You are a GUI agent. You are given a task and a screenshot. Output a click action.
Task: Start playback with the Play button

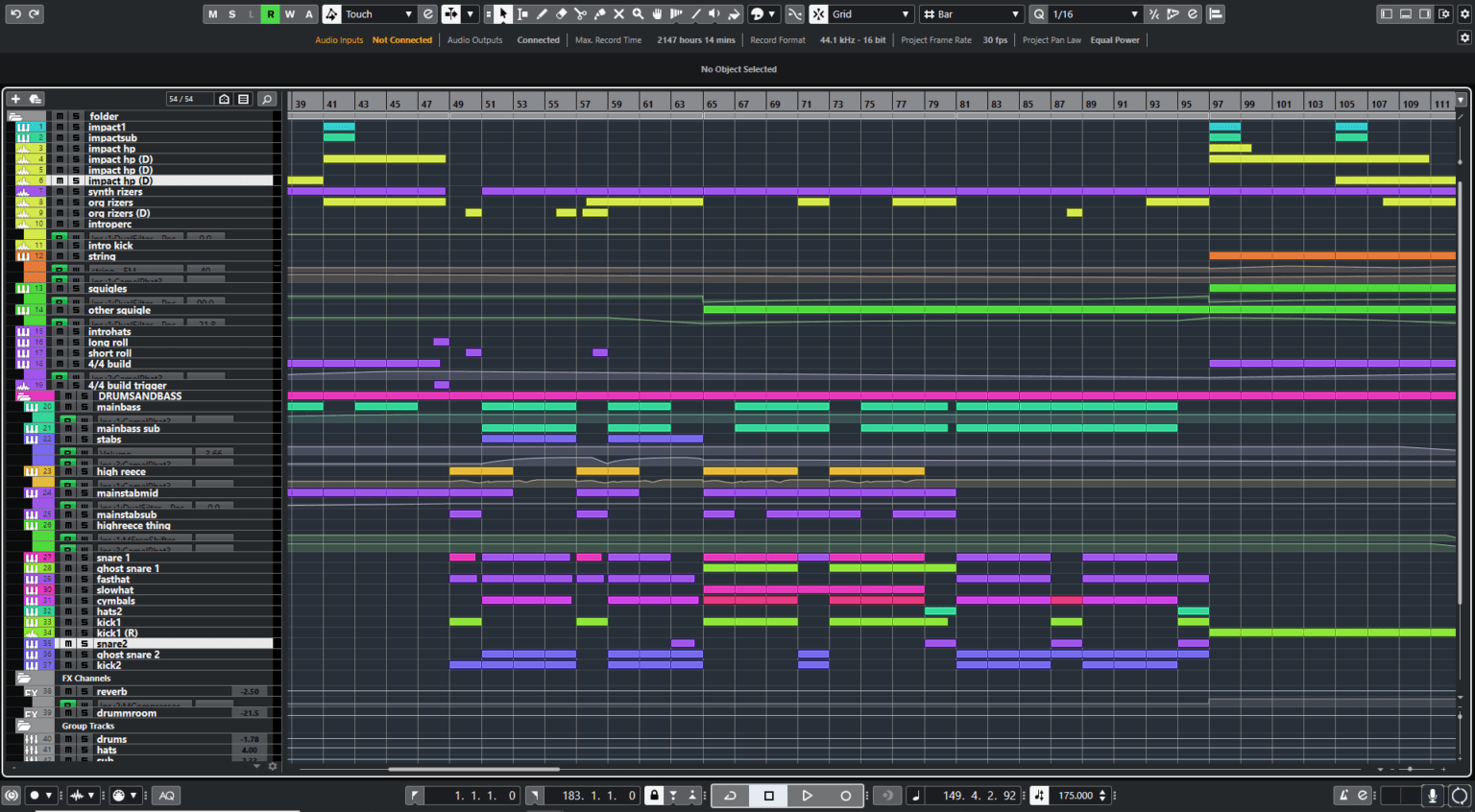(808, 796)
